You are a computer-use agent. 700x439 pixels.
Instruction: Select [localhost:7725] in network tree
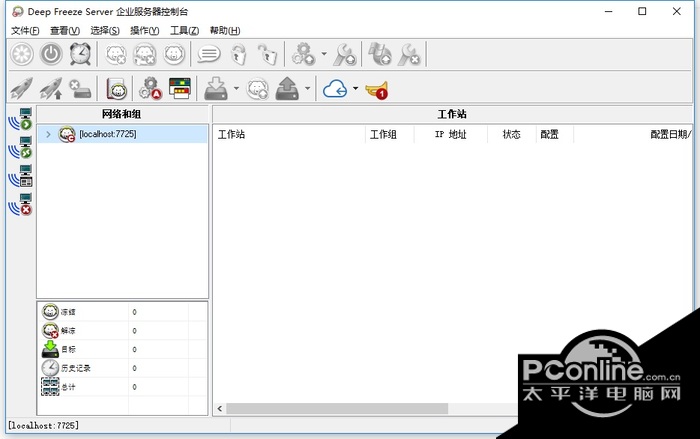click(x=108, y=134)
